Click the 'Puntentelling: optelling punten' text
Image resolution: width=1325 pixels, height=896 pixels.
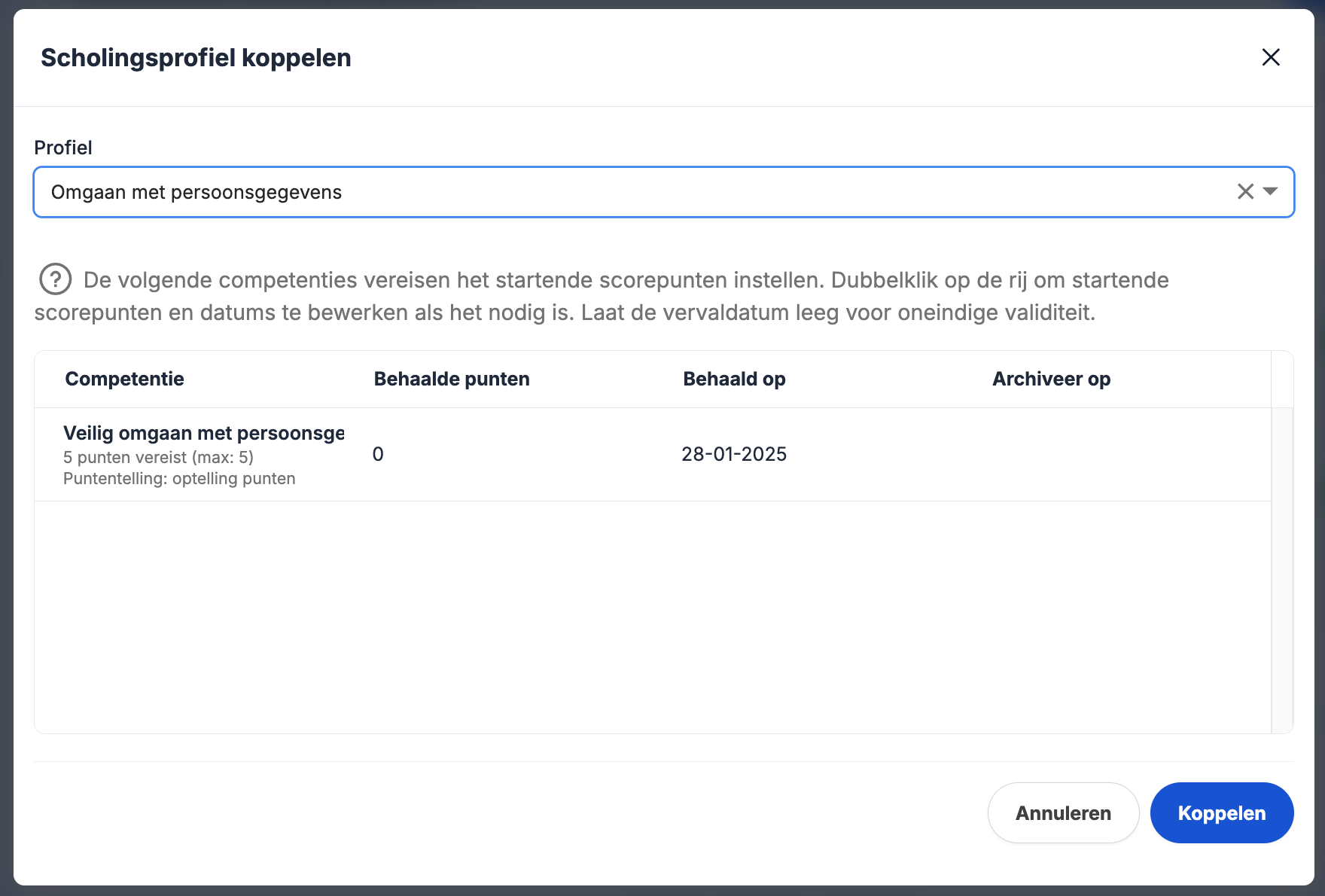179,479
